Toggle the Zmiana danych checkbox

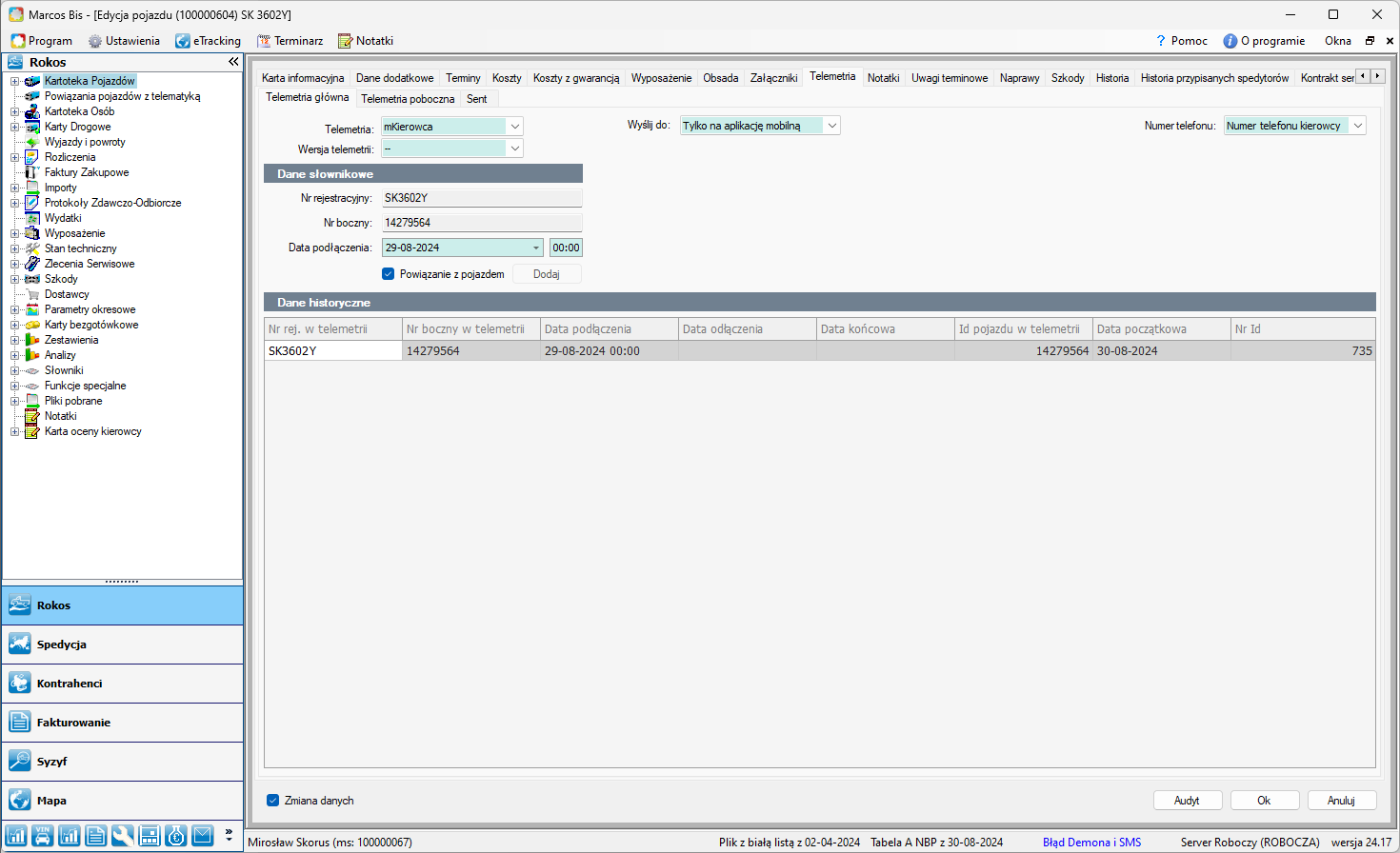(272, 801)
